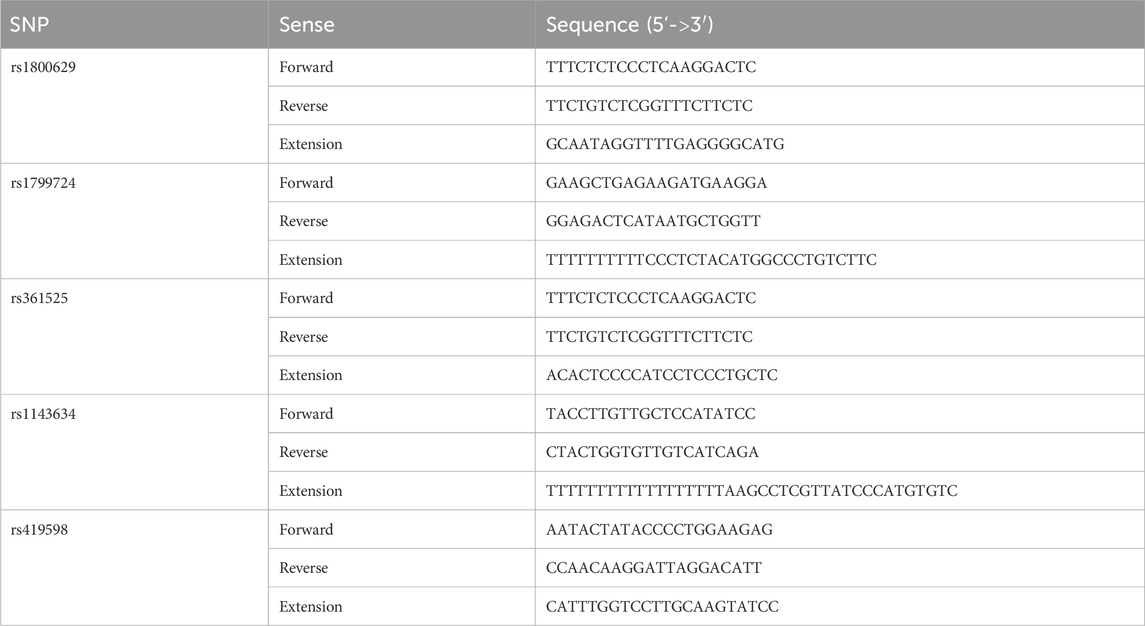Click sequence GAAGCTGAGAAGATGAAGGA
This screenshot has width=1145, height=626.
(x=656, y=183)
